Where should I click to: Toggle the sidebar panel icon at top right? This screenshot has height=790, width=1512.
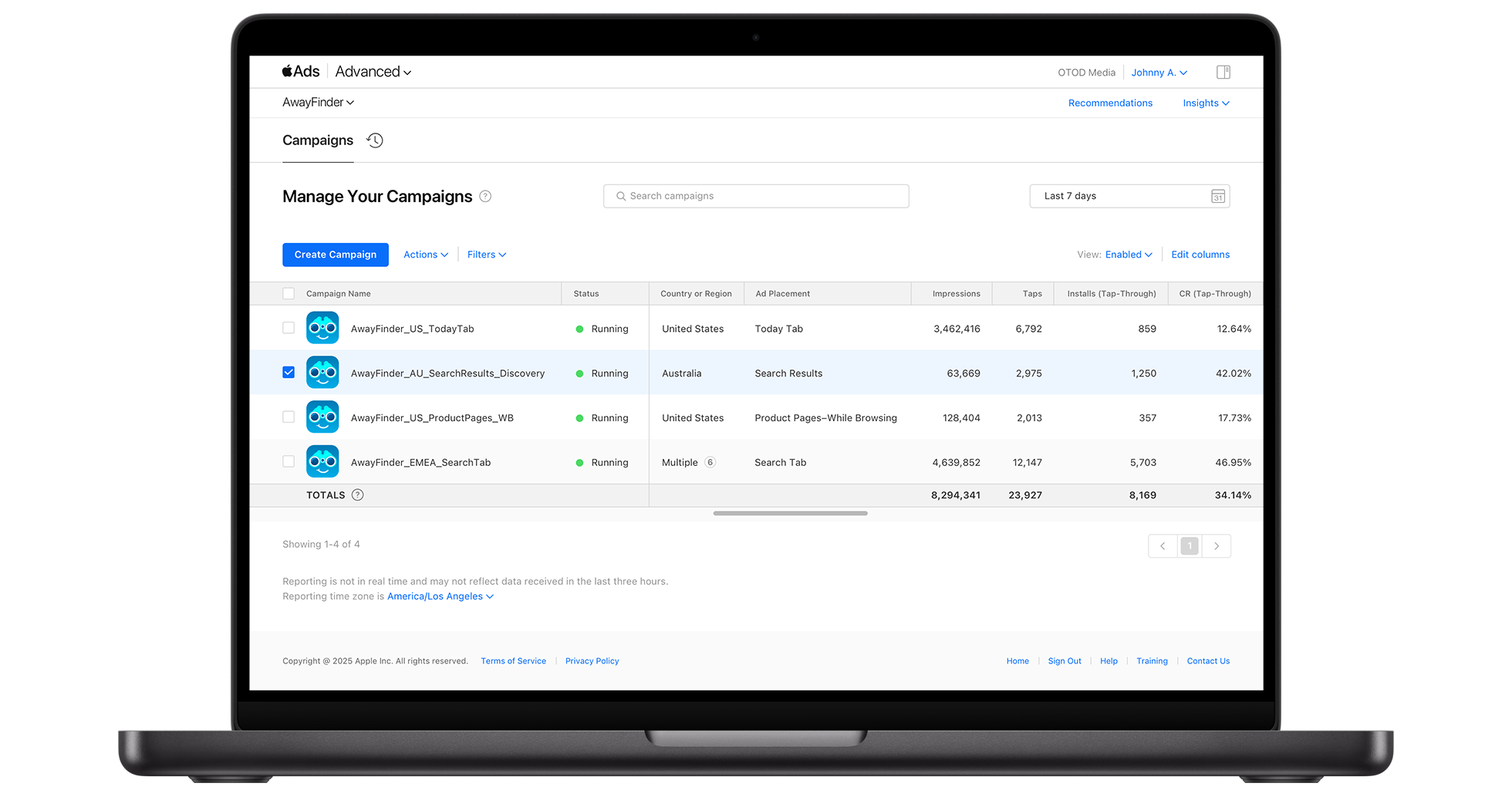click(x=1223, y=72)
